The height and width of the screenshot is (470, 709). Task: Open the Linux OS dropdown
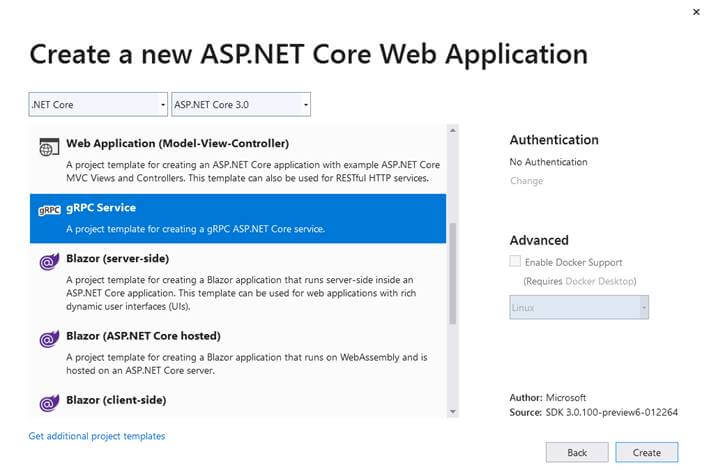point(579,308)
